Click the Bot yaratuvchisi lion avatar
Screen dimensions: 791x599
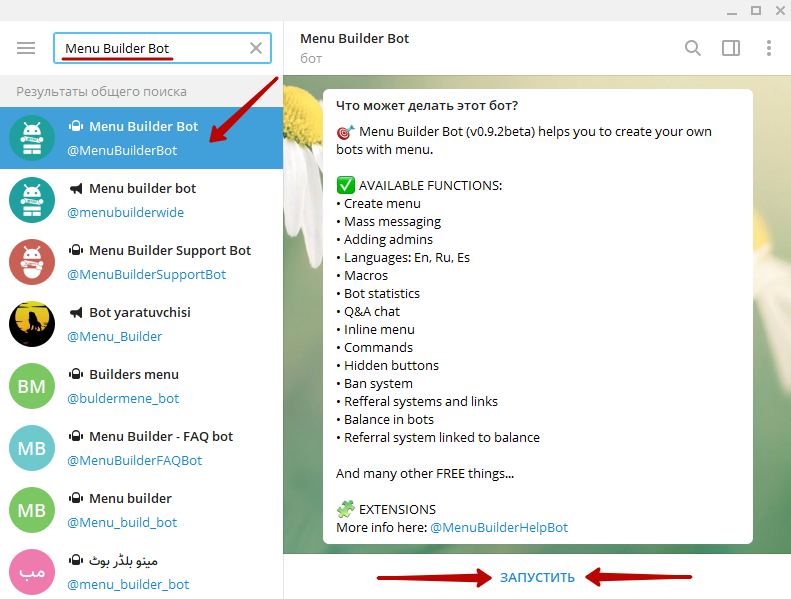tap(32, 324)
